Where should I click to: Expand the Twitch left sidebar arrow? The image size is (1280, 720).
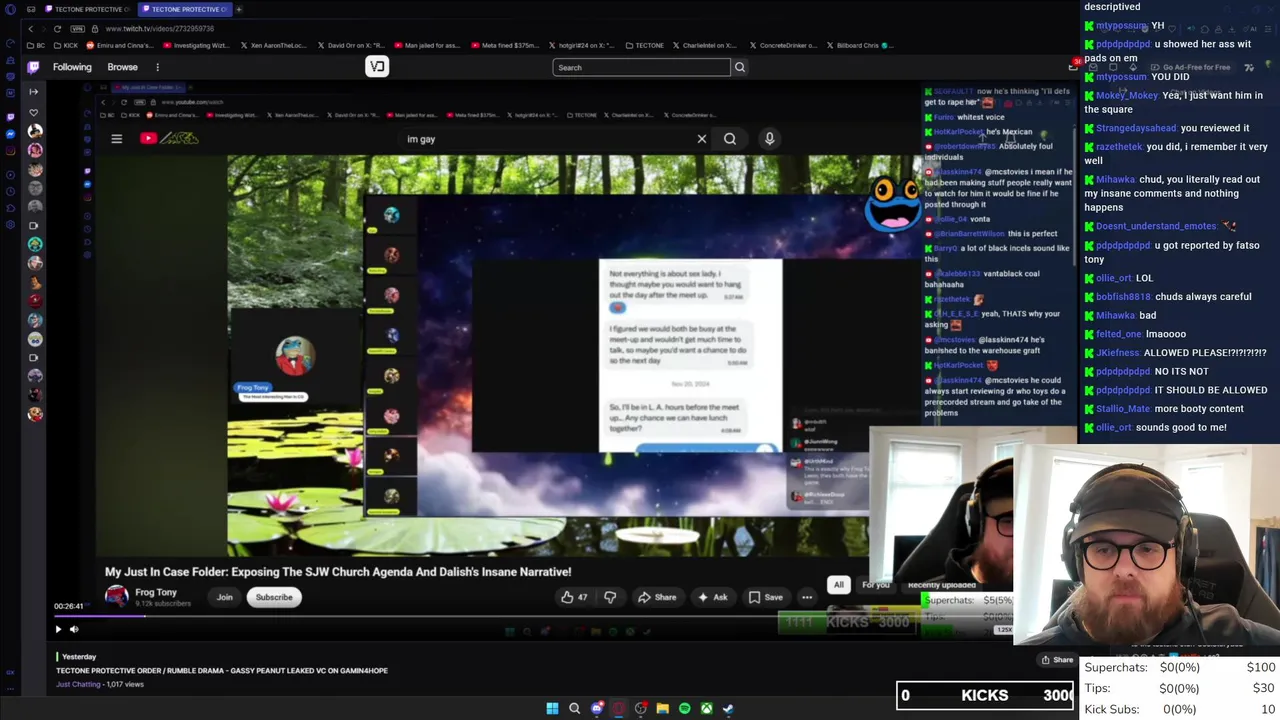tap(33, 92)
